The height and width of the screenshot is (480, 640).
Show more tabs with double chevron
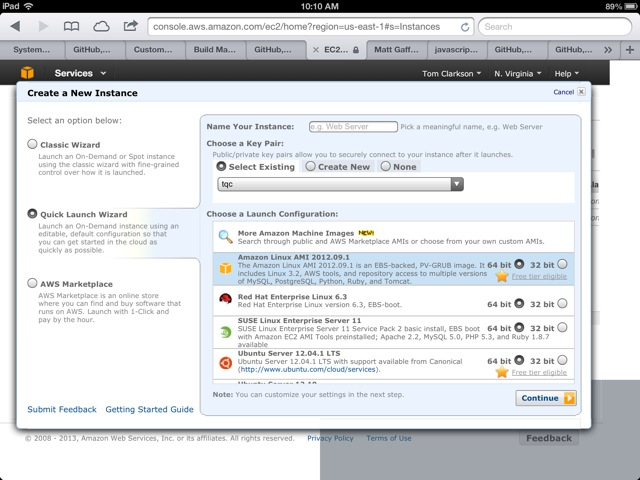(608, 50)
